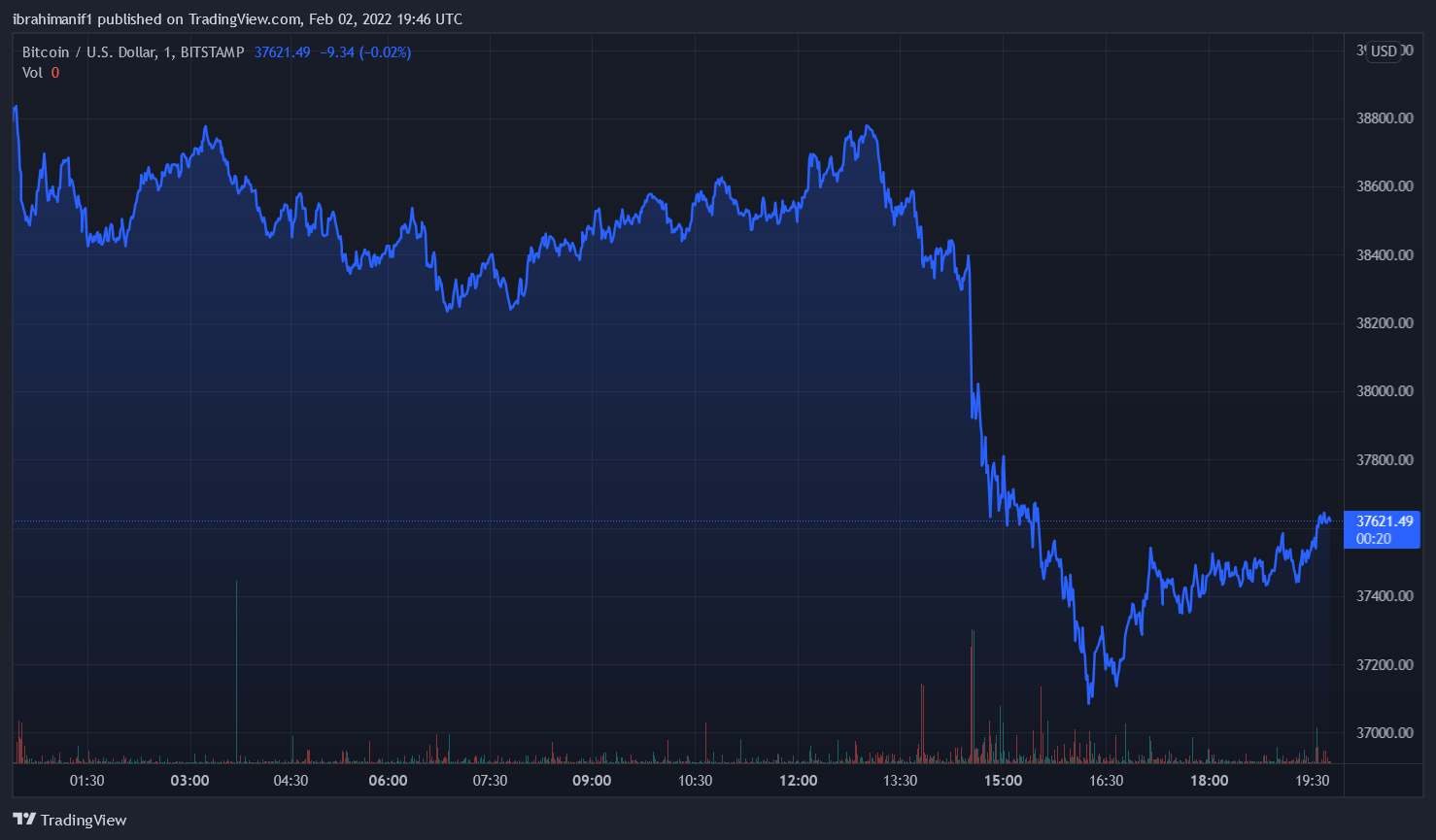Click the 38800.00 price scale label
Image resolution: width=1436 pixels, height=840 pixels.
pyautogui.click(x=1384, y=118)
